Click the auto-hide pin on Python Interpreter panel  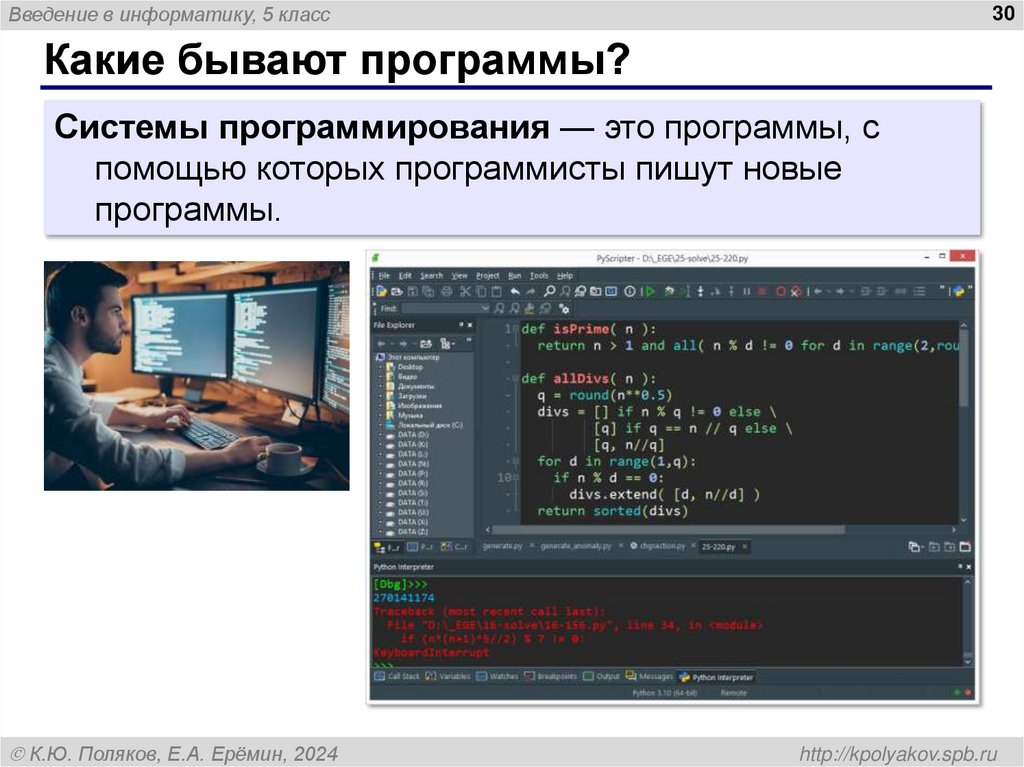pos(960,566)
